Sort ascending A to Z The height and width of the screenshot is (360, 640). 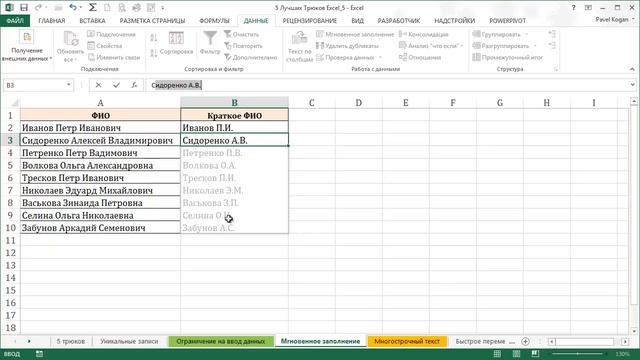click(153, 38)
